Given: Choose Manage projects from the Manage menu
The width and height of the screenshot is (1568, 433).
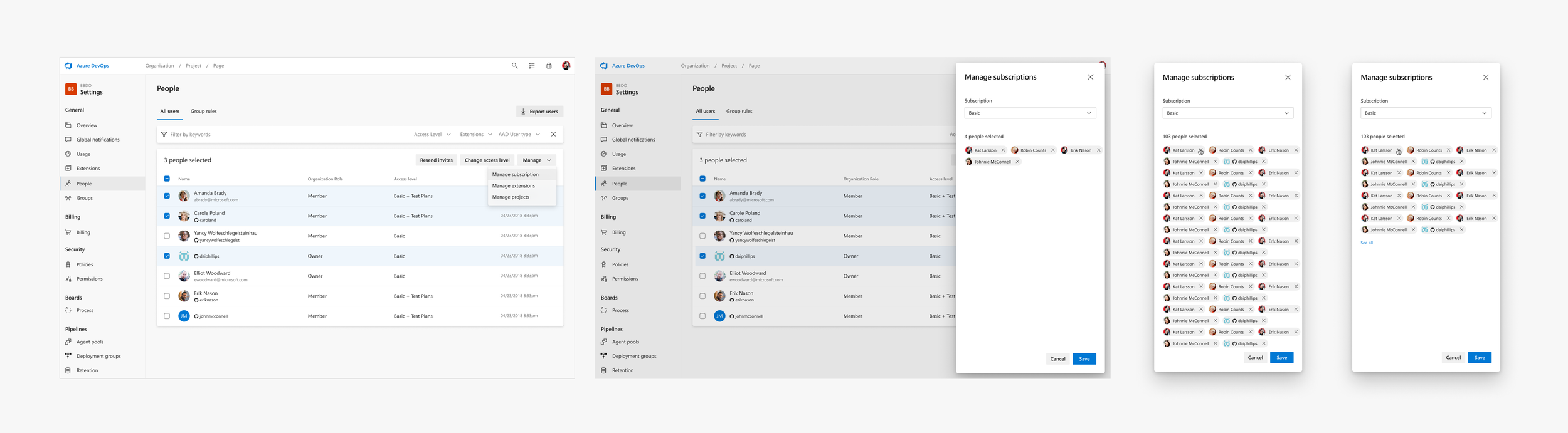Looking at the screenshot, I should coord(522,197).
